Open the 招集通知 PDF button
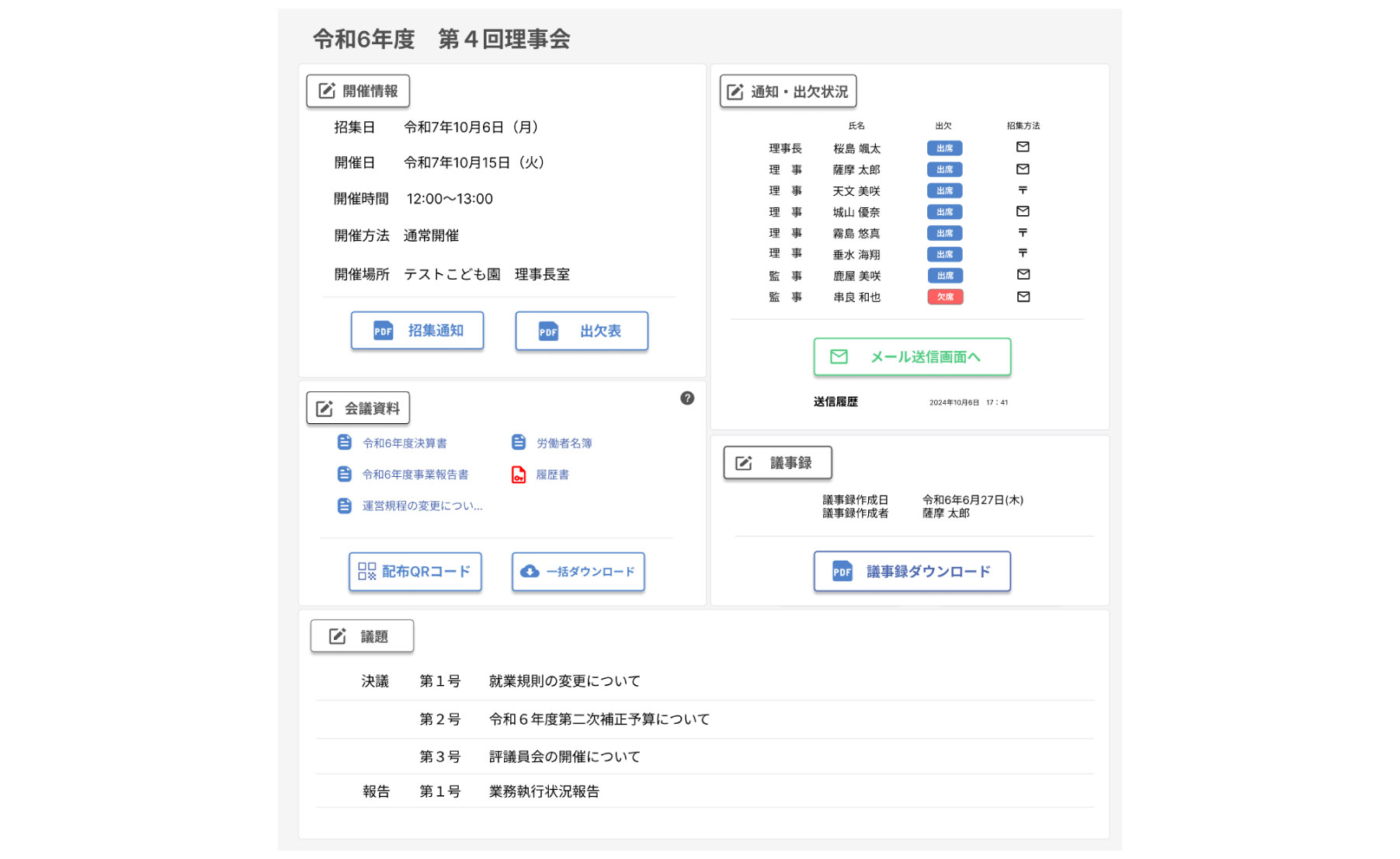Screen dimensions: 1400x859 click(x=417, y=330)
